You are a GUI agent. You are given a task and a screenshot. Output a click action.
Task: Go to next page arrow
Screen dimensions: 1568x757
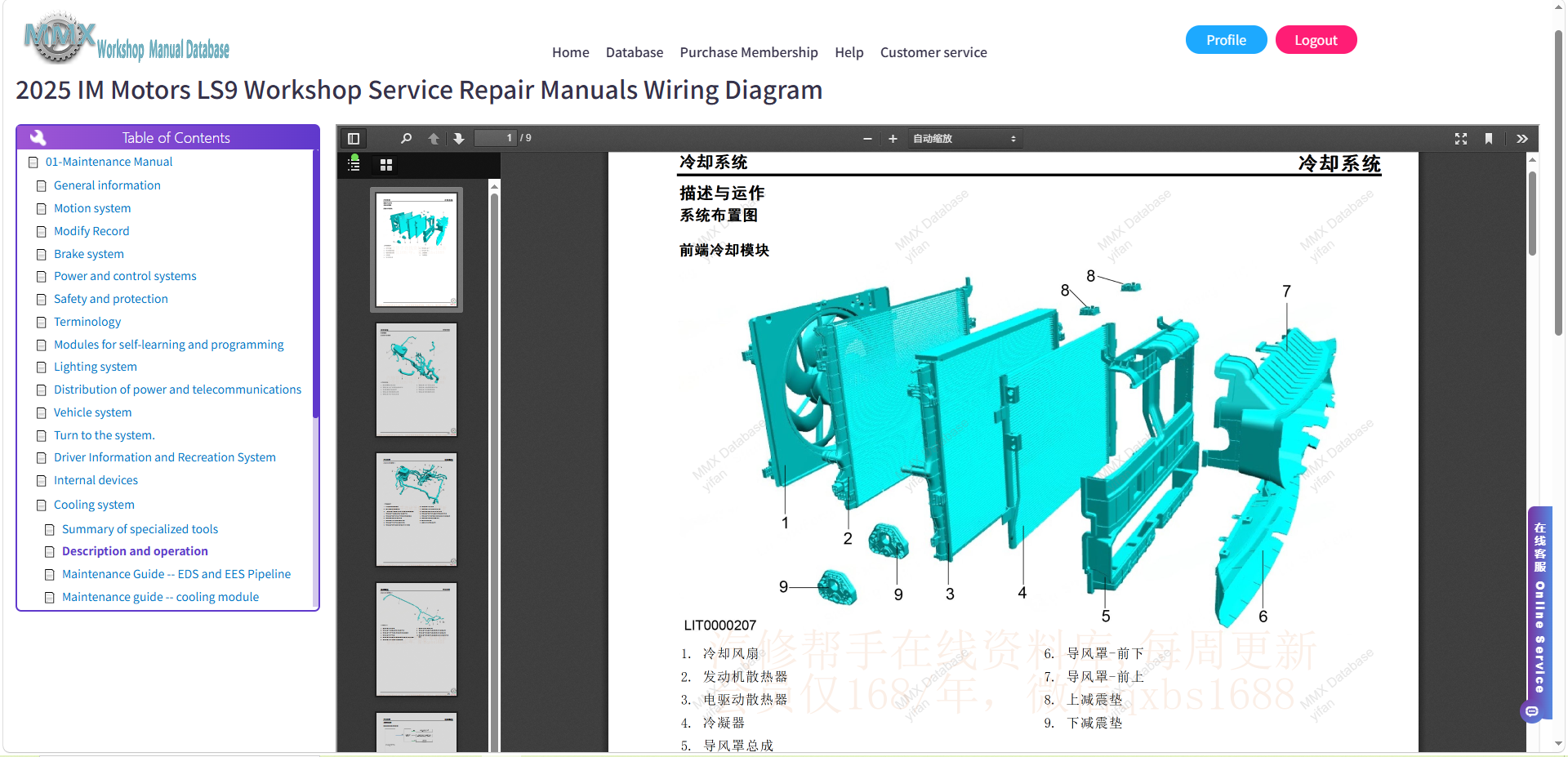coord(459,139)
